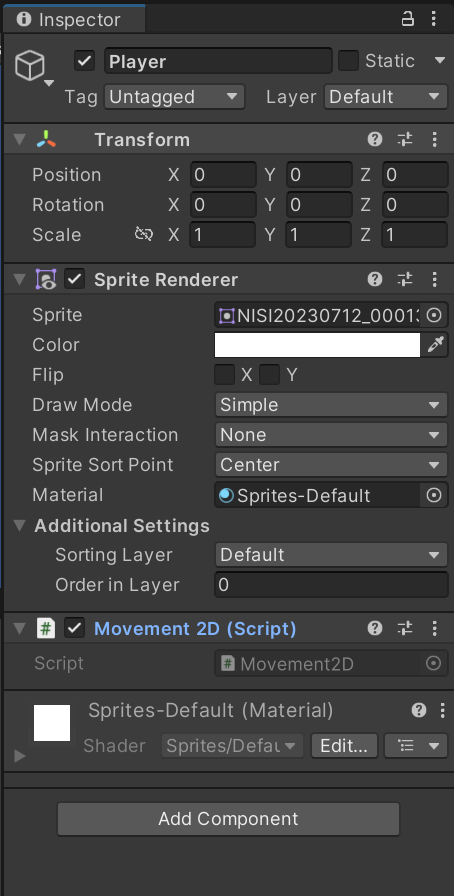
Task: Edit the Player name field
Action: 218,61
